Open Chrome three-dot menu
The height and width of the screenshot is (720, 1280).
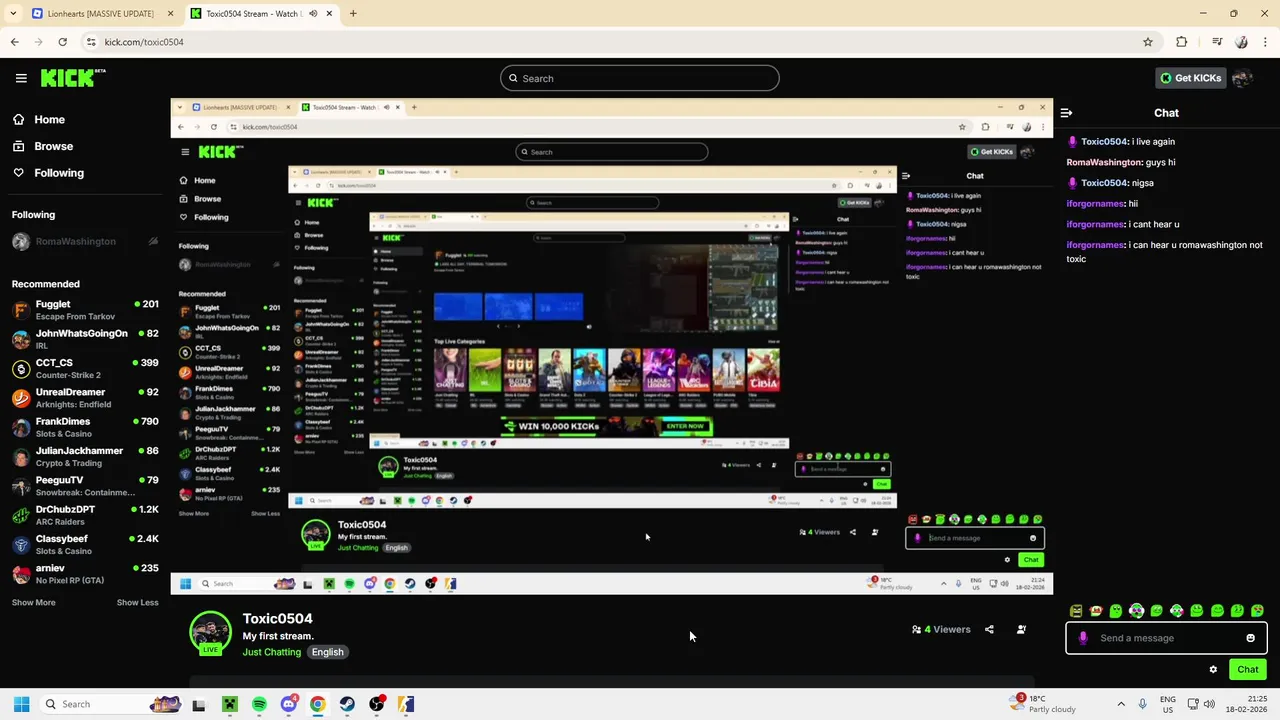pyautogui.click(x=1265, y=42)
